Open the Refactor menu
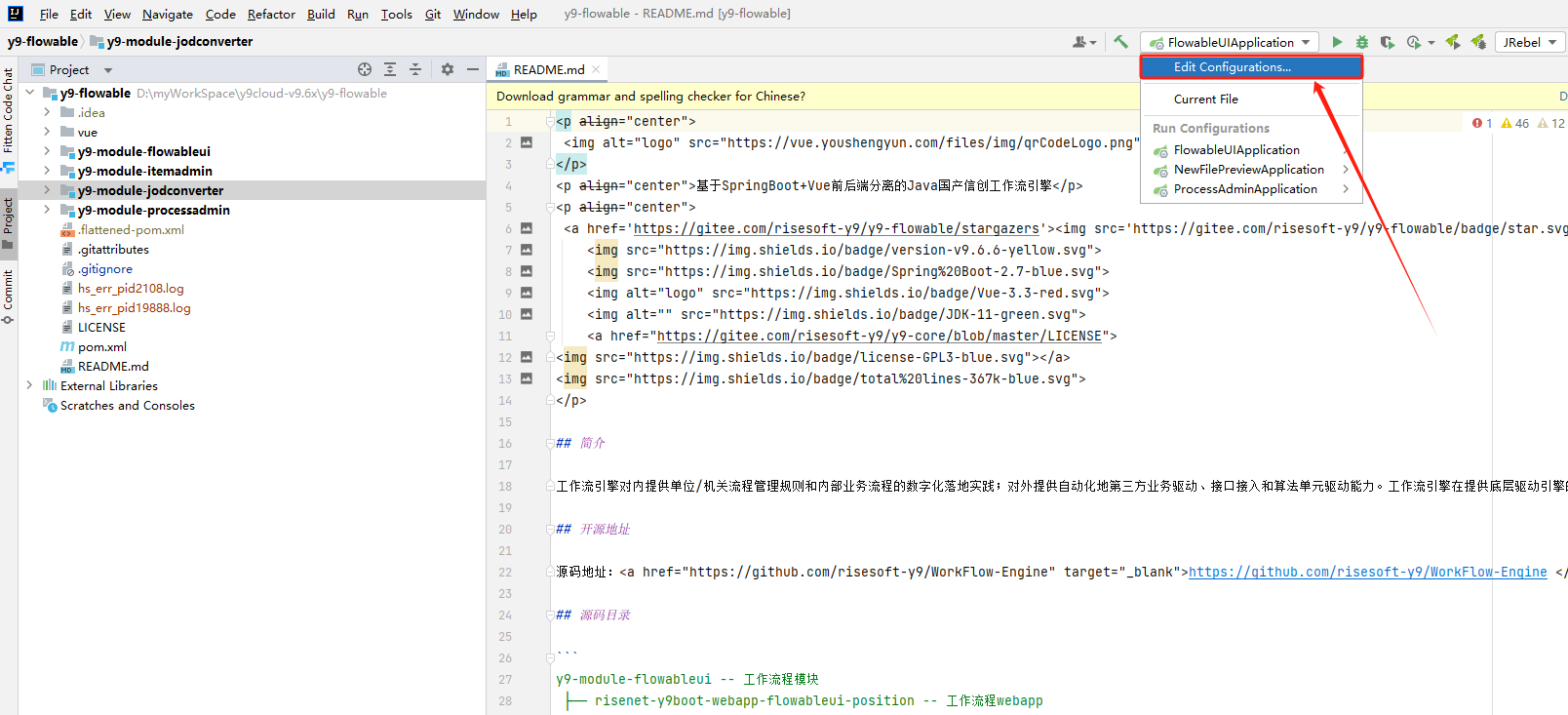1568x715 pixels. (271, 14)
